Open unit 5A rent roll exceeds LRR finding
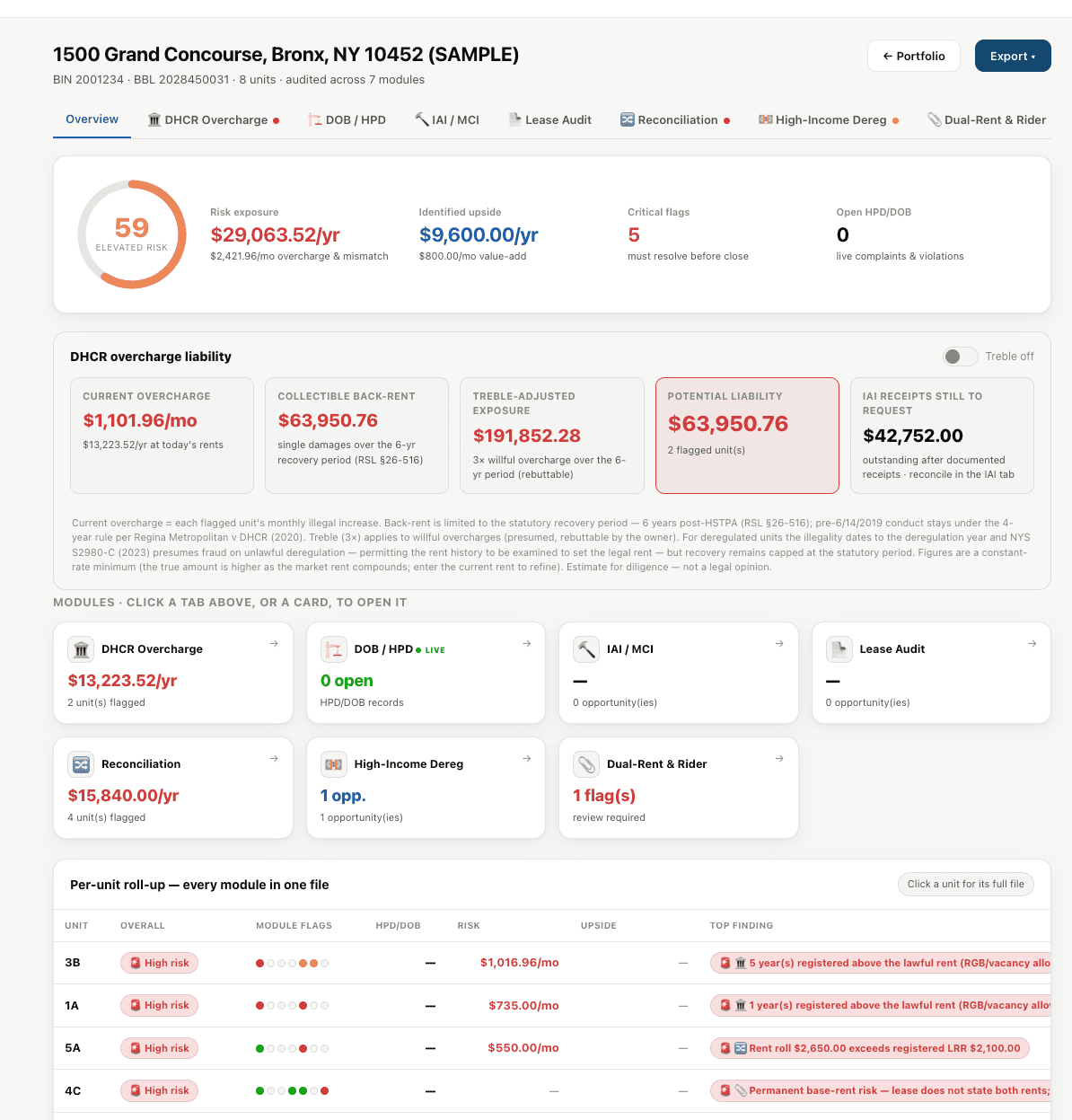This screenshot has height=1120, width=1072. point(869,1048)
